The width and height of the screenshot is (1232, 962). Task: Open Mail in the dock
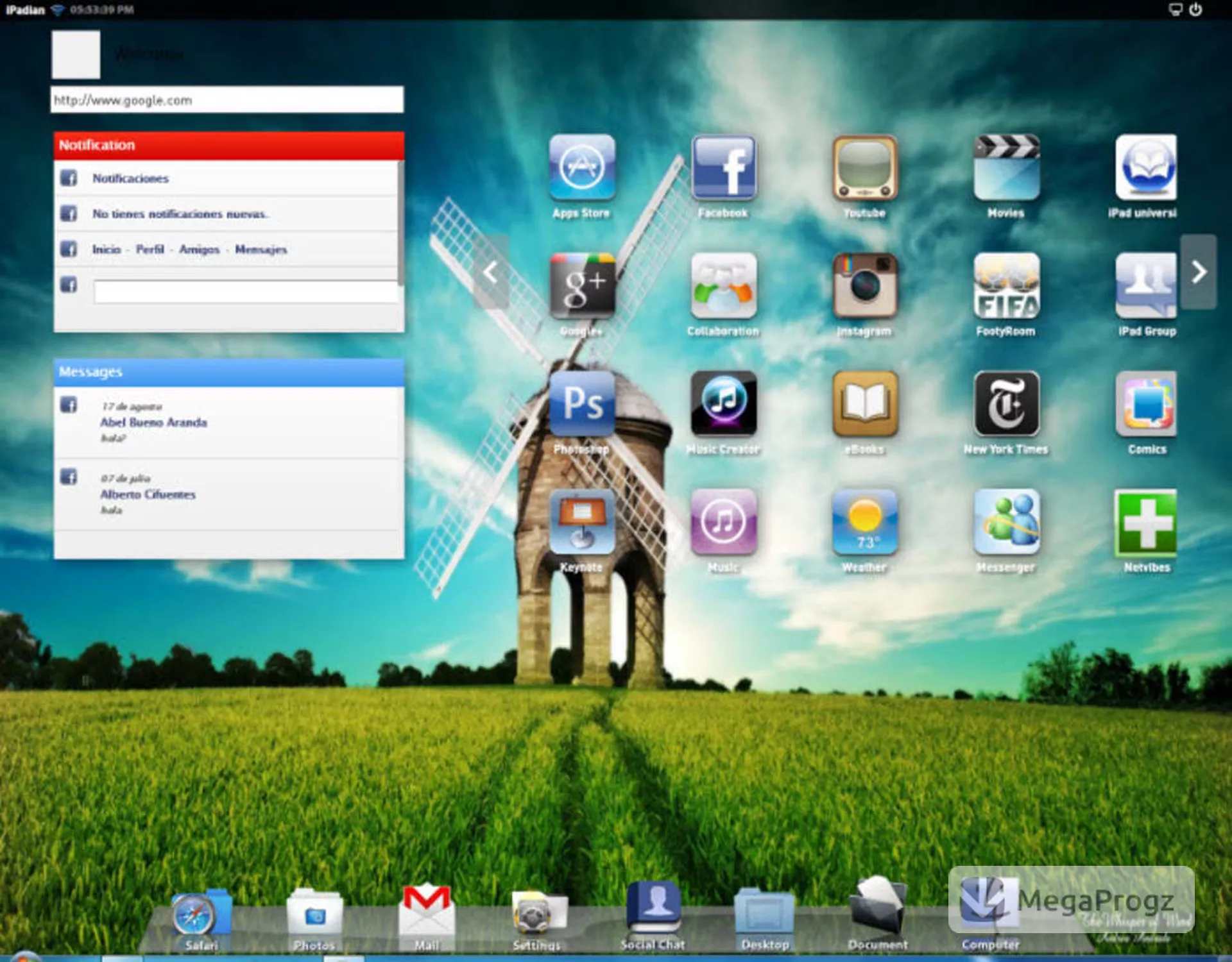click(427, 911)
